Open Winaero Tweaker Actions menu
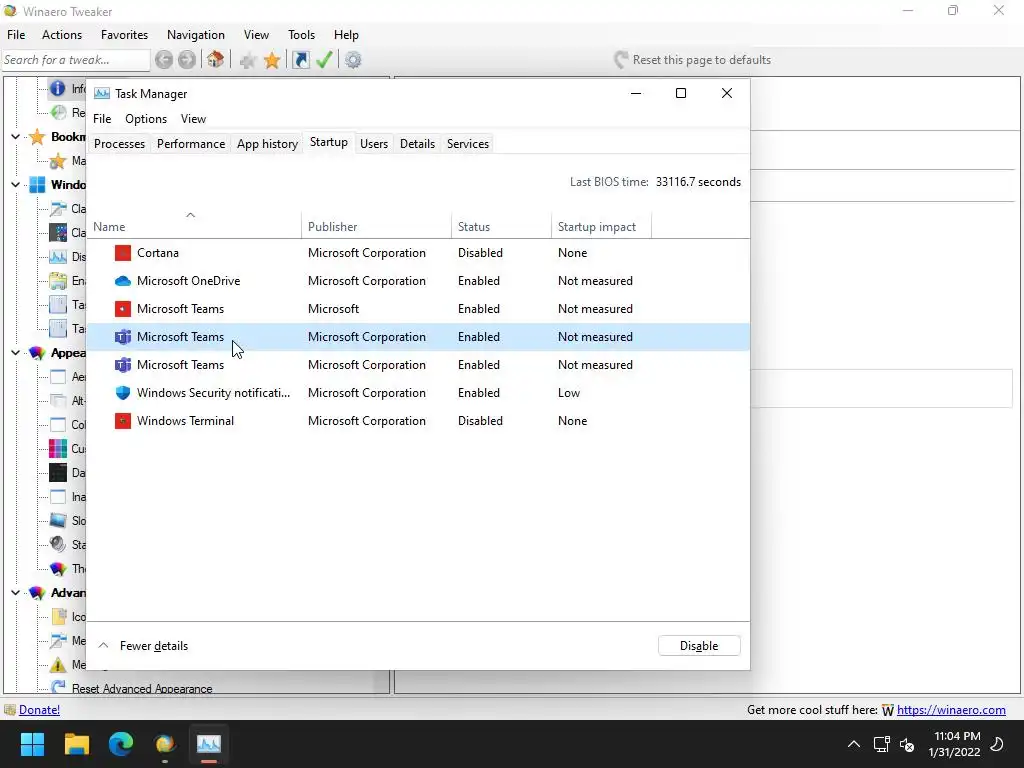 pyautogui.click(x=62, y=35)
